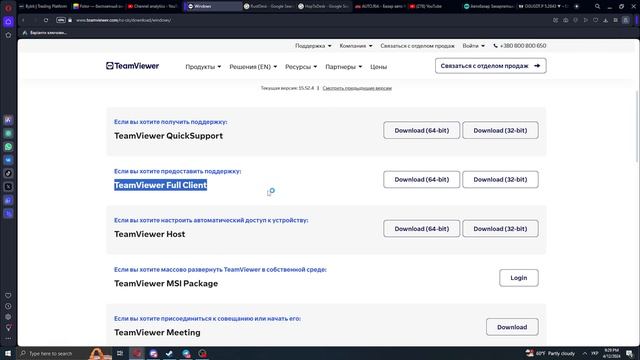Switch to the Fotor tab
This screenshot has width=640, height=360.
tap(98, 6)
